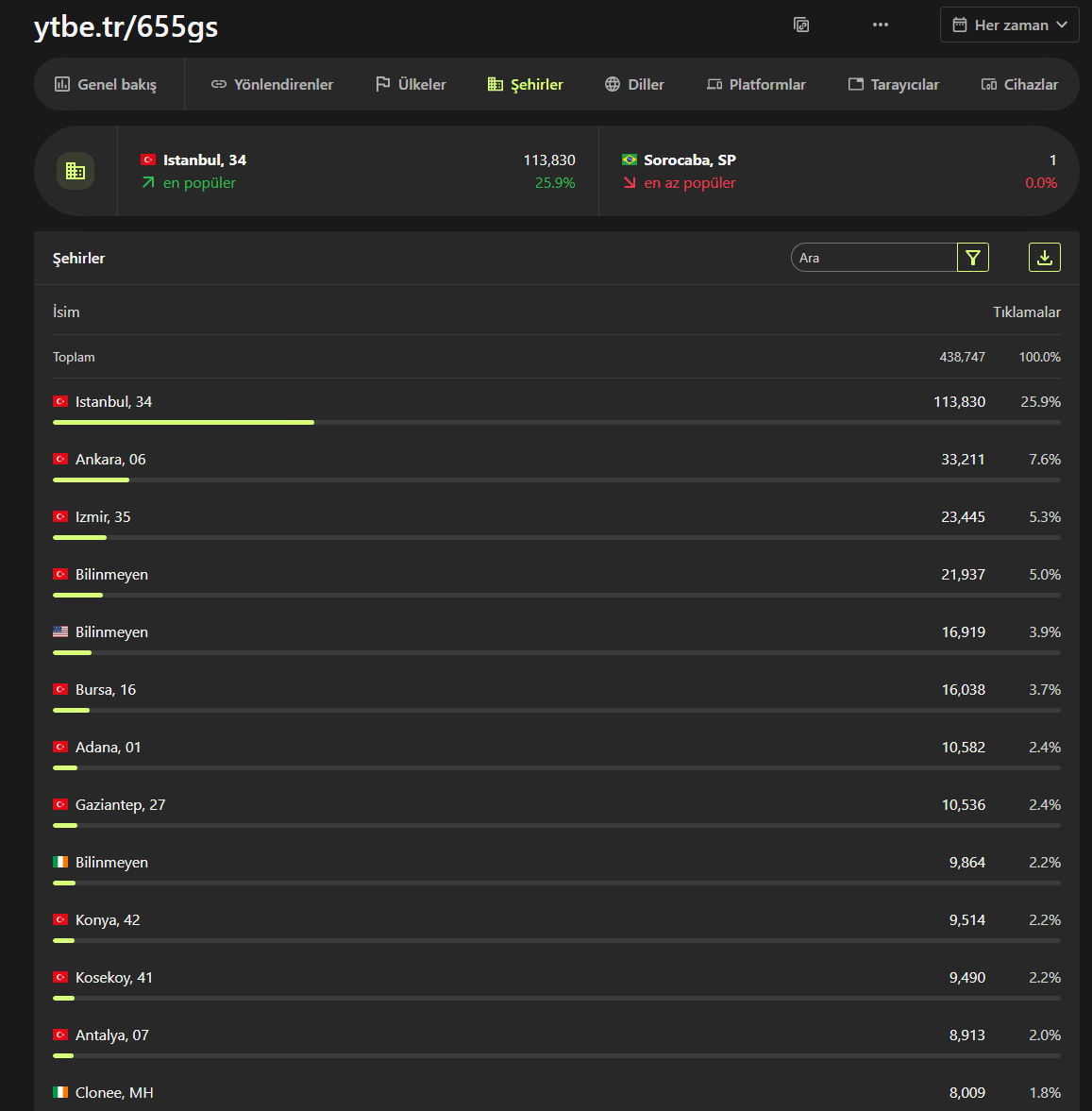
Task: Open the Her zaman date range dropdown
Action: tap(1009, 25)
